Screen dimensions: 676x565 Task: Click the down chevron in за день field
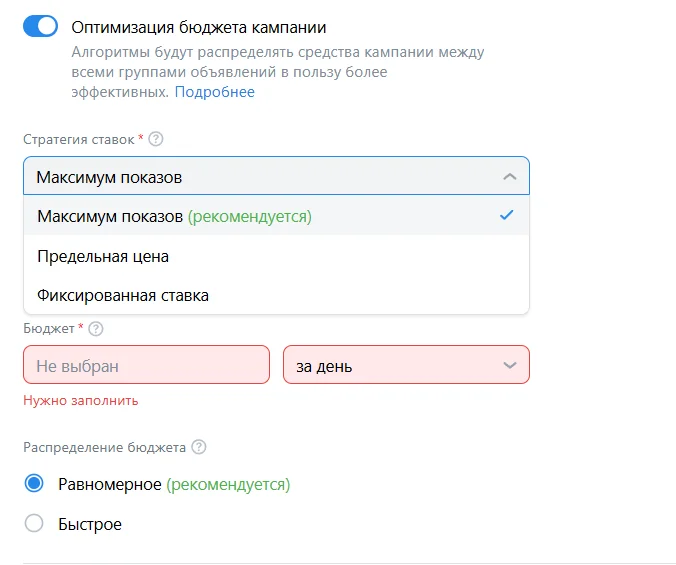coord(509,366)
